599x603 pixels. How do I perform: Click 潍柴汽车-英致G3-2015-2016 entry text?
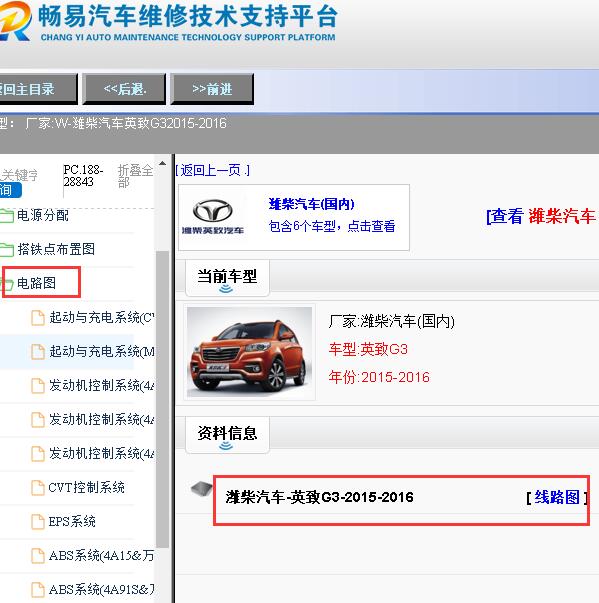[x=319, y=497]
